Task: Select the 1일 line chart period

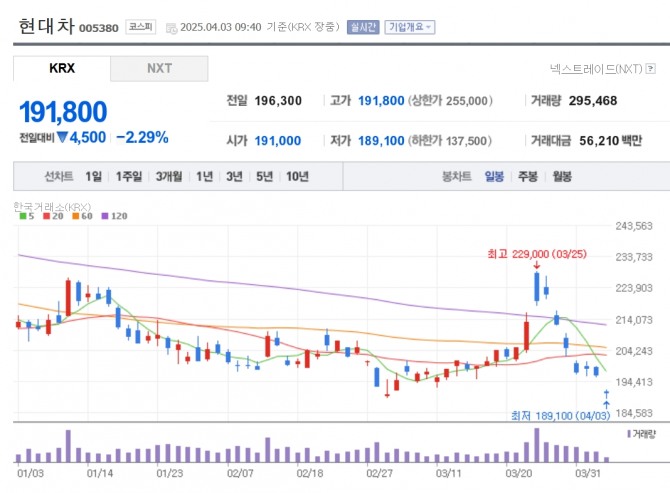Action: pyautogui.click(x=93, y=176)
